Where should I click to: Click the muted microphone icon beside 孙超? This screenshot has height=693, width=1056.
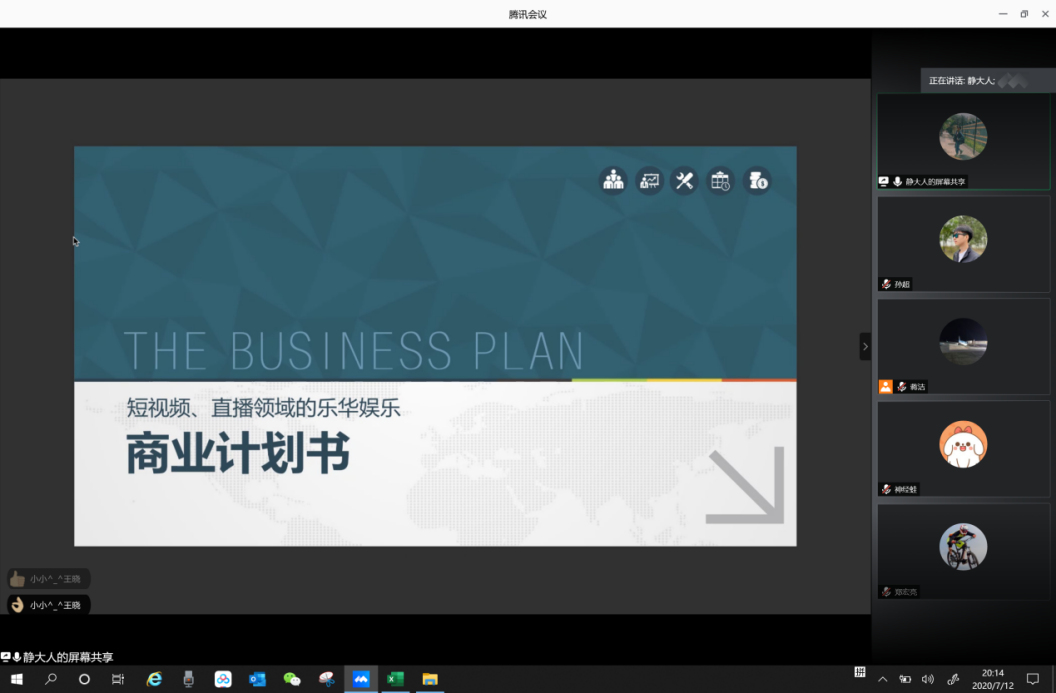[x=886, y=284]
